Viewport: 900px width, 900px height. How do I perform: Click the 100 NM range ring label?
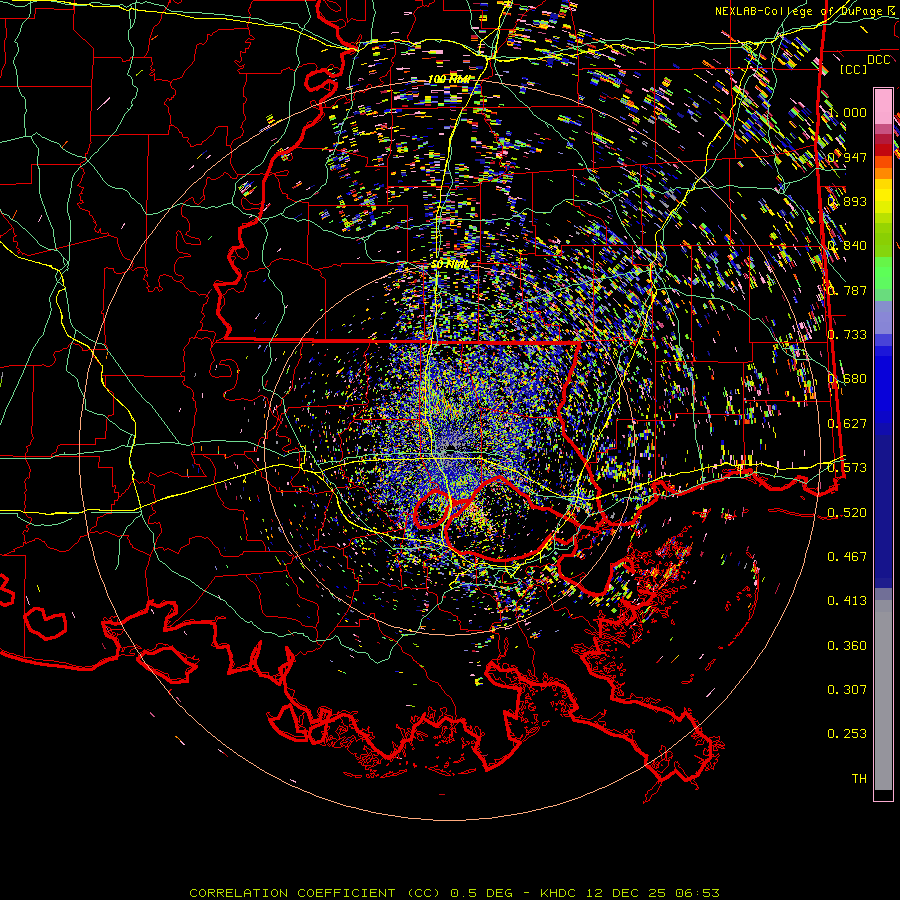pos(449,79)
